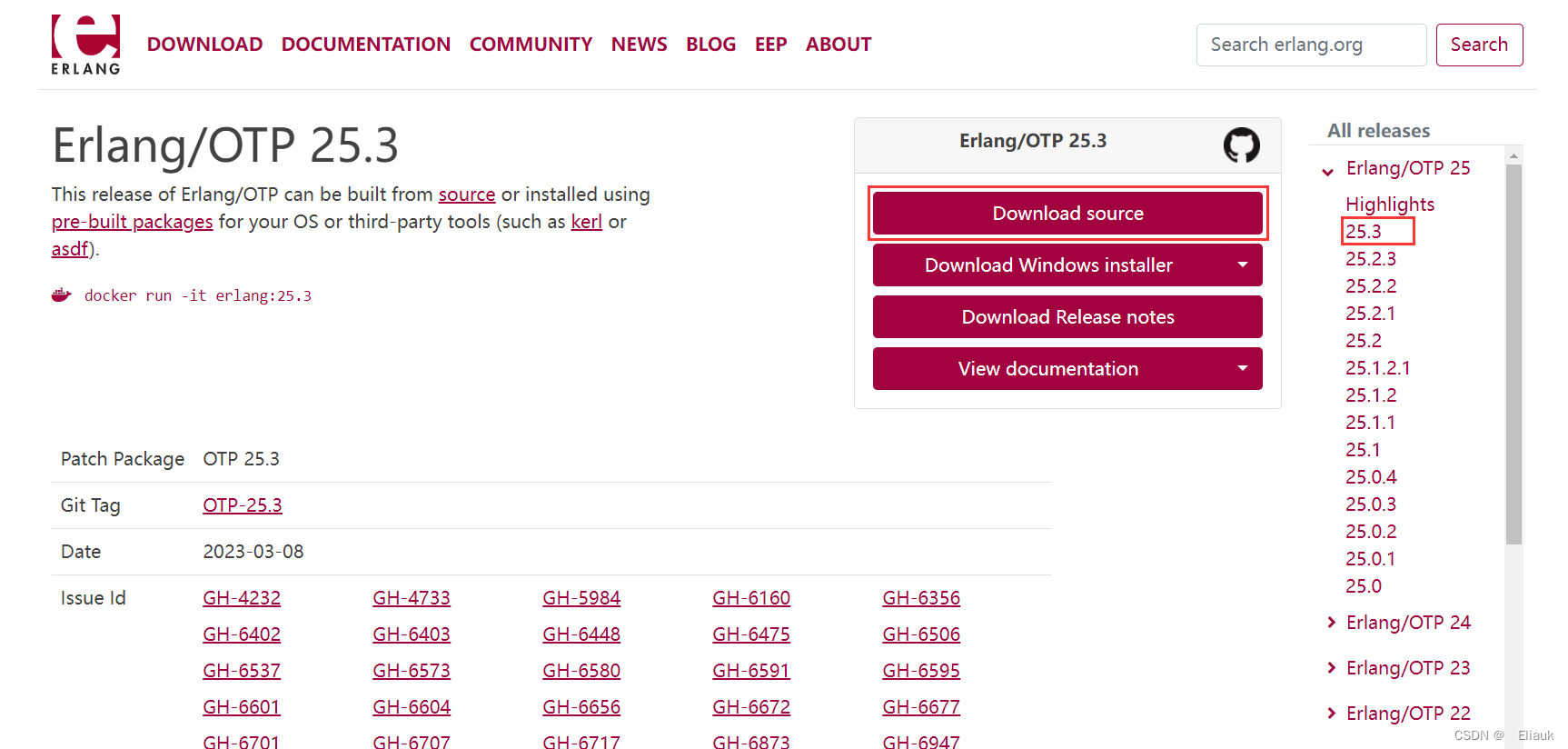The height and width of the screenshot is (749, 1568).
Task: Select release 25.2 in the sidebar
Action: tap(1364, 341)
